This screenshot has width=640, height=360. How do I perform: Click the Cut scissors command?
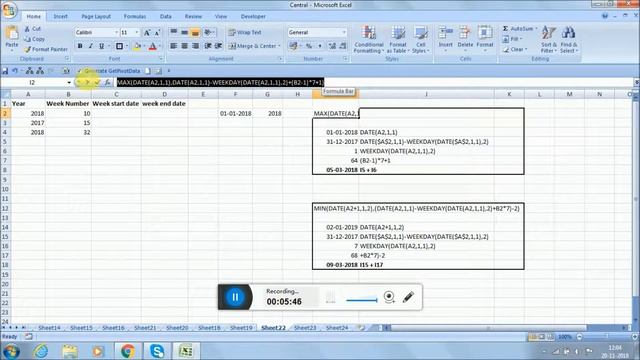pyautogui.click(x=33, y=29)
